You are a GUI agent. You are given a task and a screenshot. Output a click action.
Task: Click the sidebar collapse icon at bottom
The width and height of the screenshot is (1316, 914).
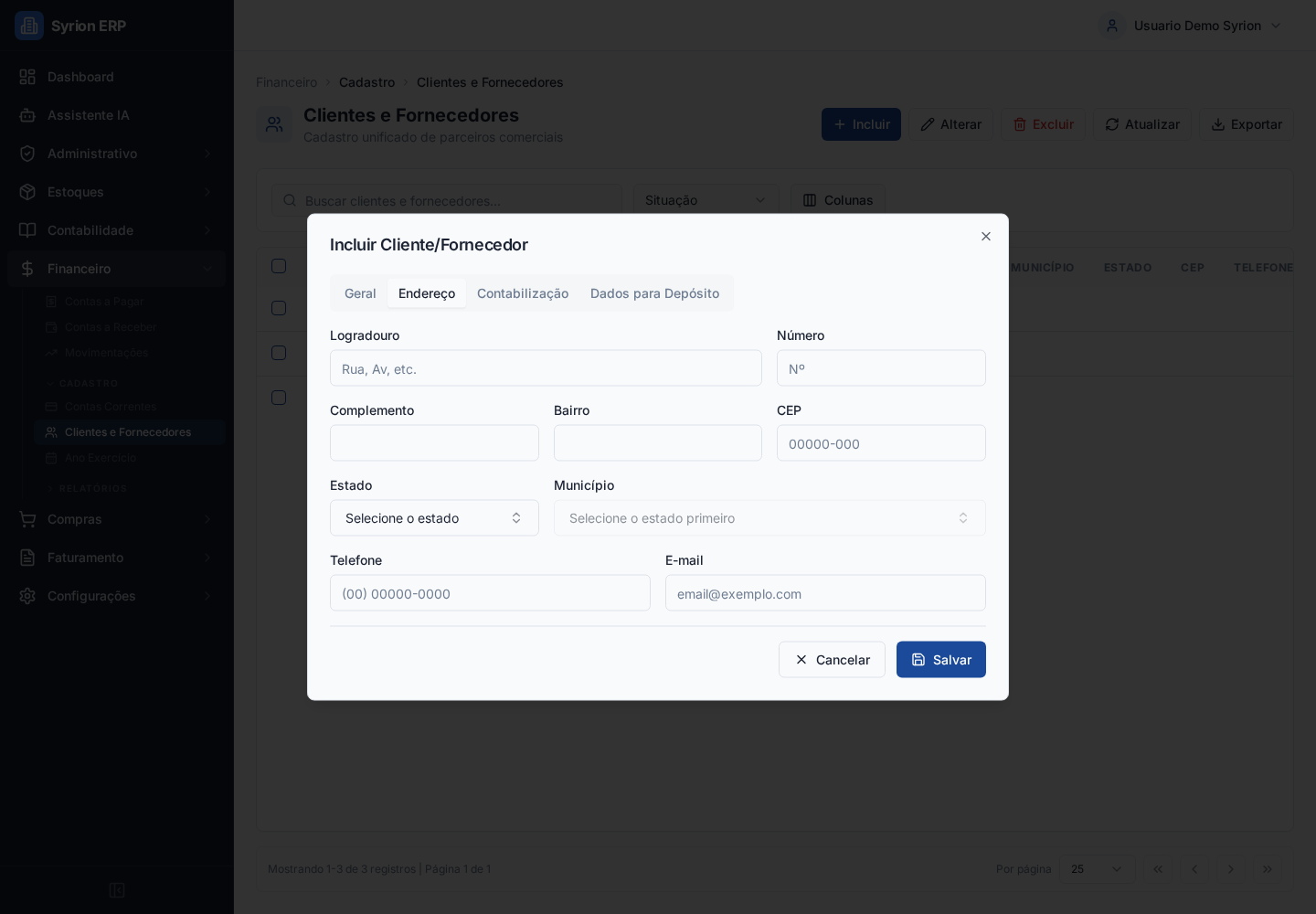(x=117, y=890)
